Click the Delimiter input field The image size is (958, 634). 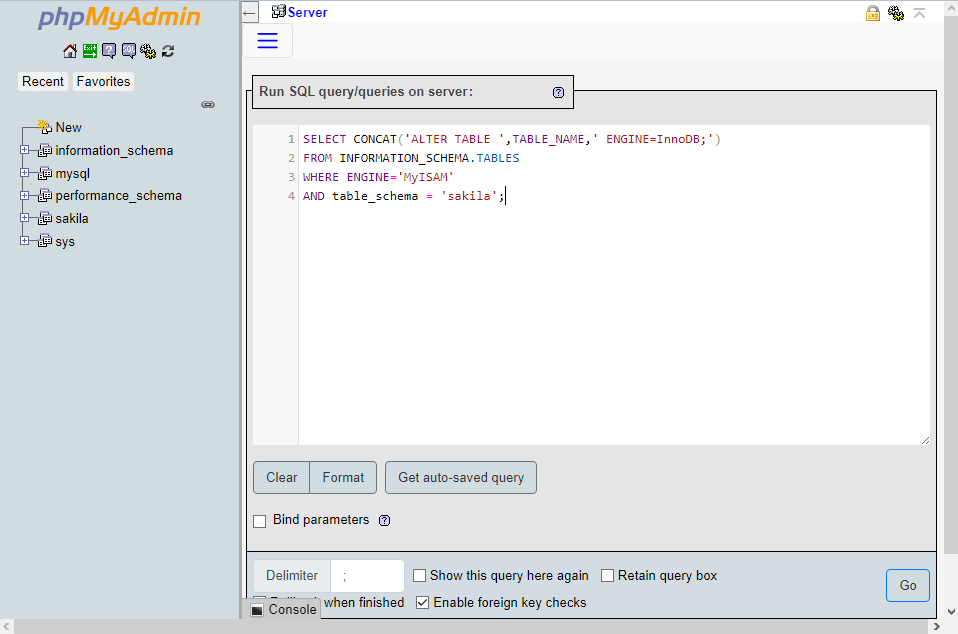coord(367,576)
